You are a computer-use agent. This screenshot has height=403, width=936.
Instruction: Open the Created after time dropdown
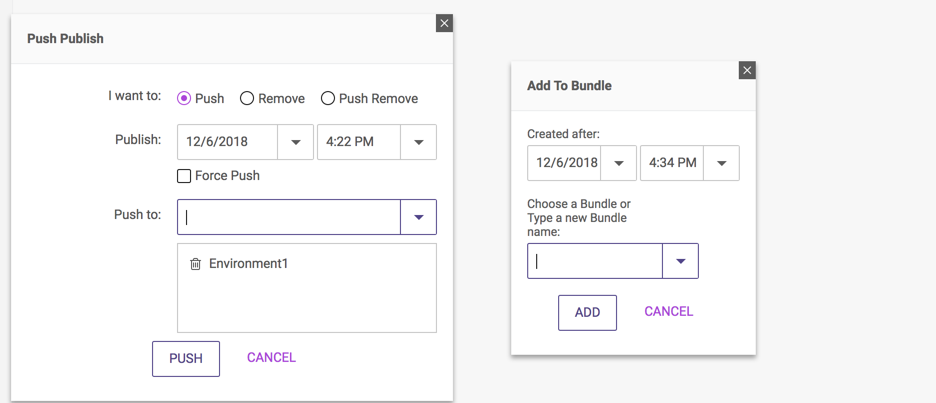coord(721,163)
